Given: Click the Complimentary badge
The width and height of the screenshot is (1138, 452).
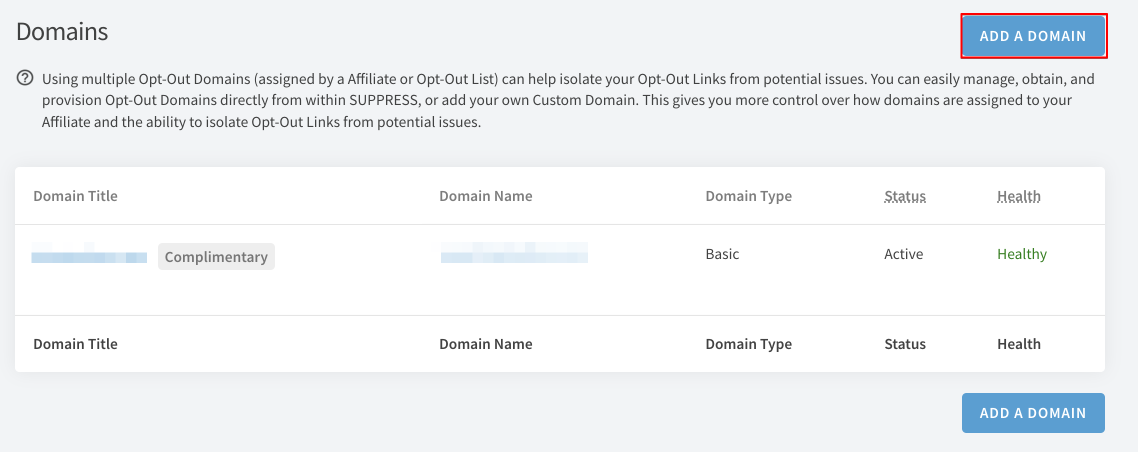Looking at the screenshot, I should tap(216, 257).
